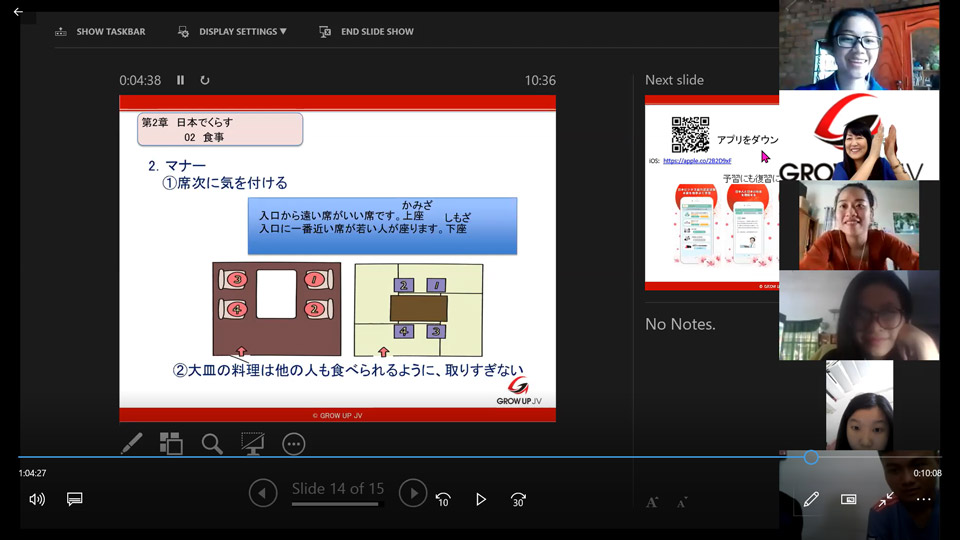
Task: Toggle black out slide show
Action: pos(252,443)
